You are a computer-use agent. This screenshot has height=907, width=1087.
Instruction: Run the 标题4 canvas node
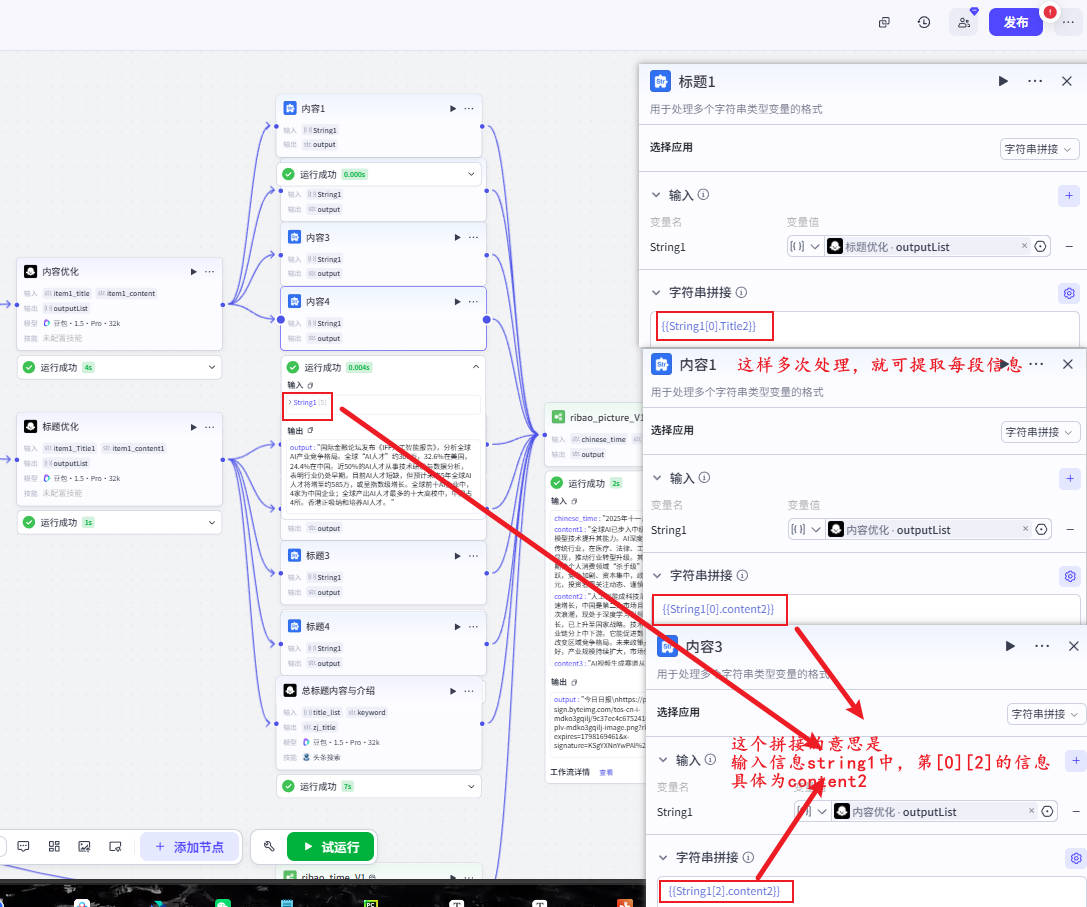point(457,626)
